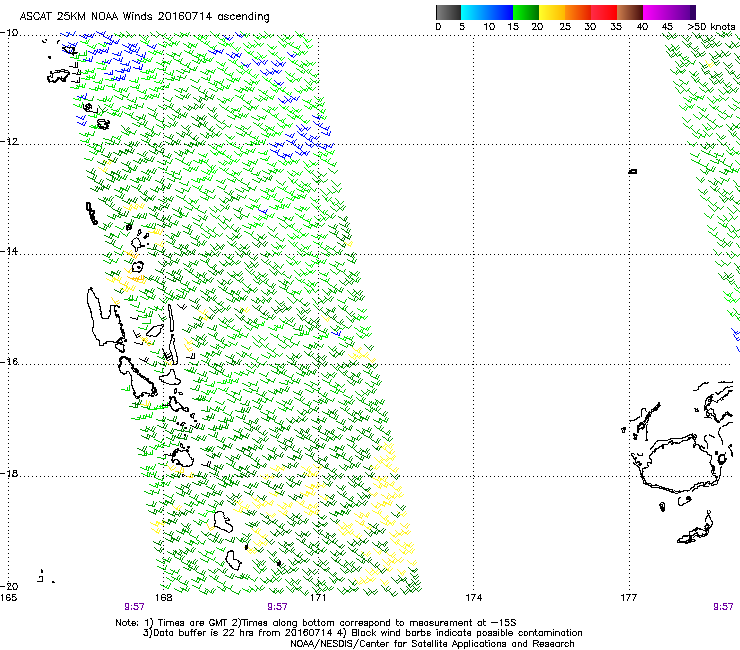Click the purple '9:57' time at the right edge
Image resolution: width=740 pixels, height=650 pixels.
tap(723, 607)
